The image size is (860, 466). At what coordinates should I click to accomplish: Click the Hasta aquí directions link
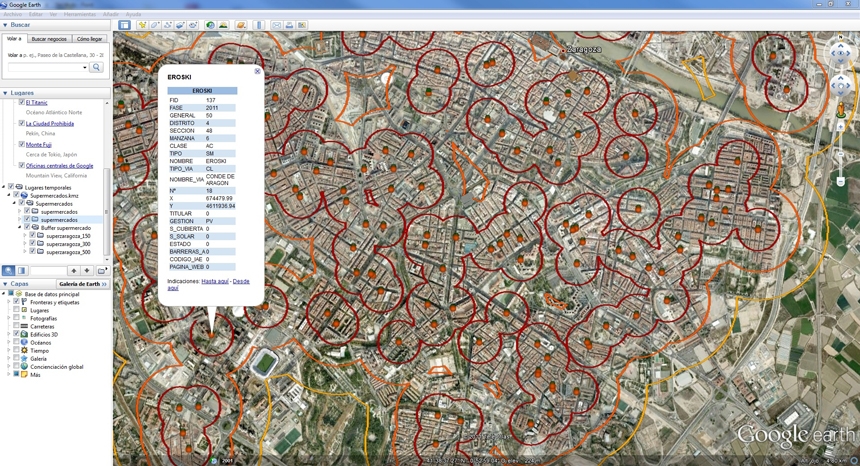point(215,281)
